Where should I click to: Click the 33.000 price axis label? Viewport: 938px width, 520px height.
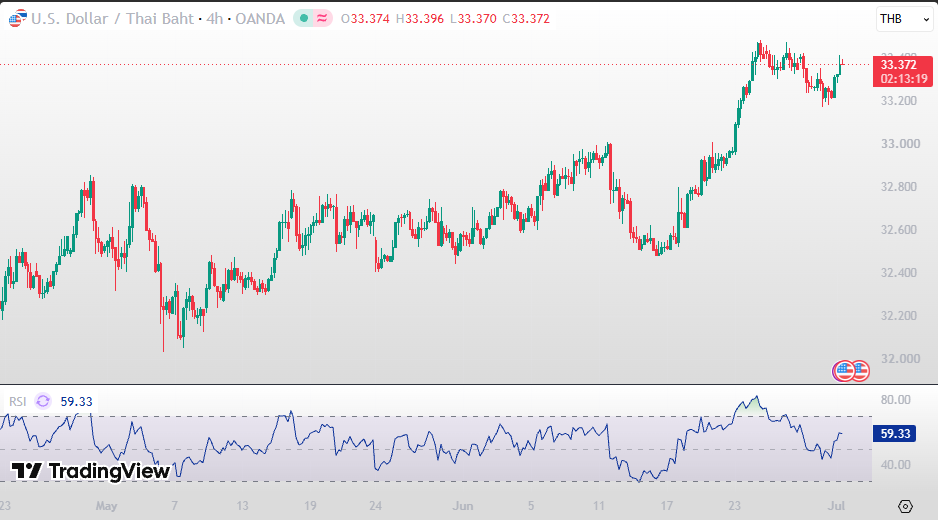point(900,144)
